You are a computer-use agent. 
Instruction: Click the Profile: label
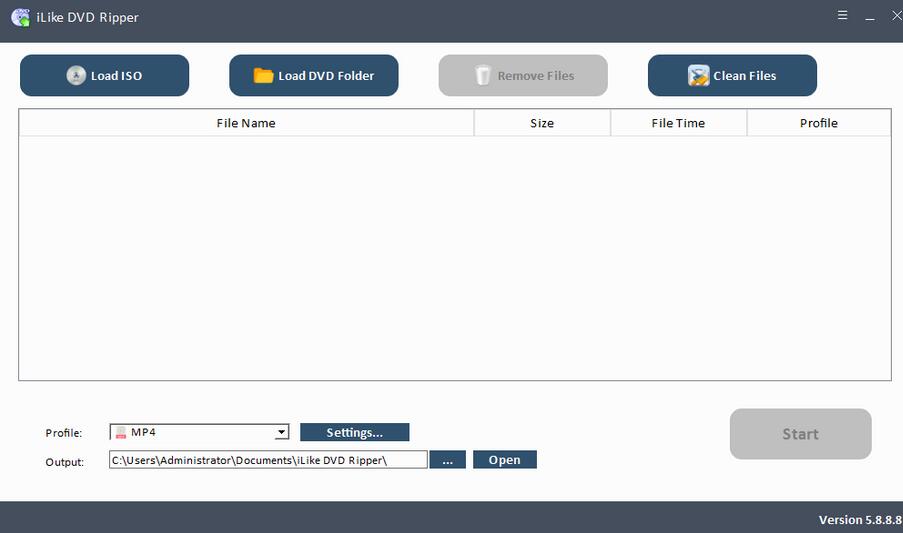pos(64,433)
